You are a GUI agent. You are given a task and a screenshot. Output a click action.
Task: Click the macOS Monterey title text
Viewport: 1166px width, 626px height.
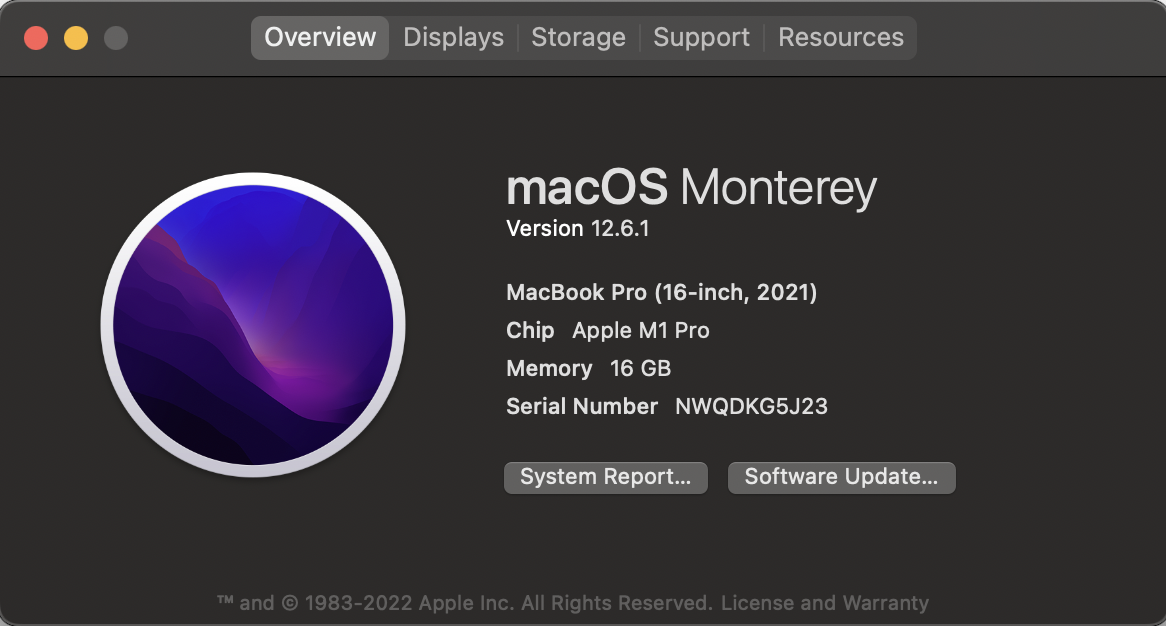pos(691,188)
